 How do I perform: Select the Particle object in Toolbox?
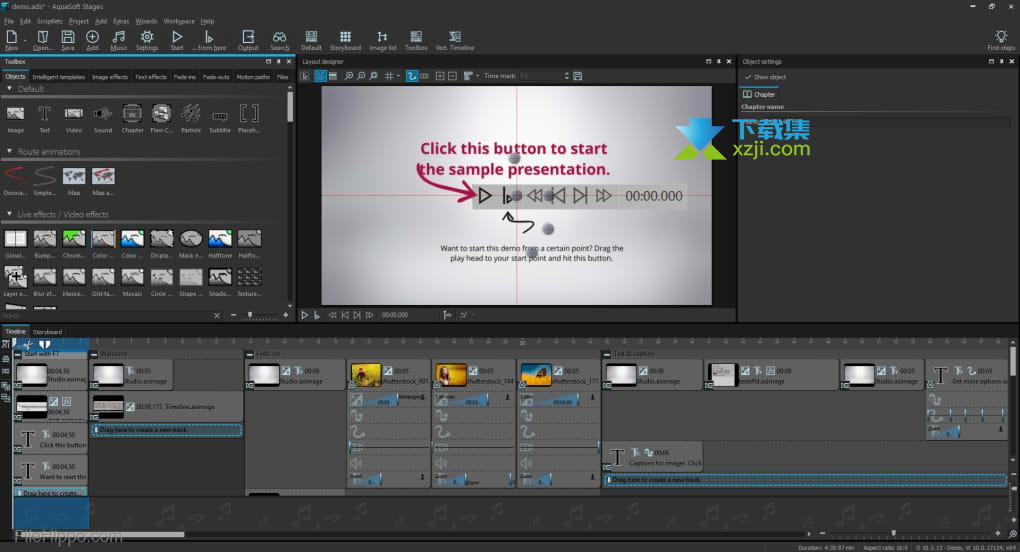tap(191, 118)
